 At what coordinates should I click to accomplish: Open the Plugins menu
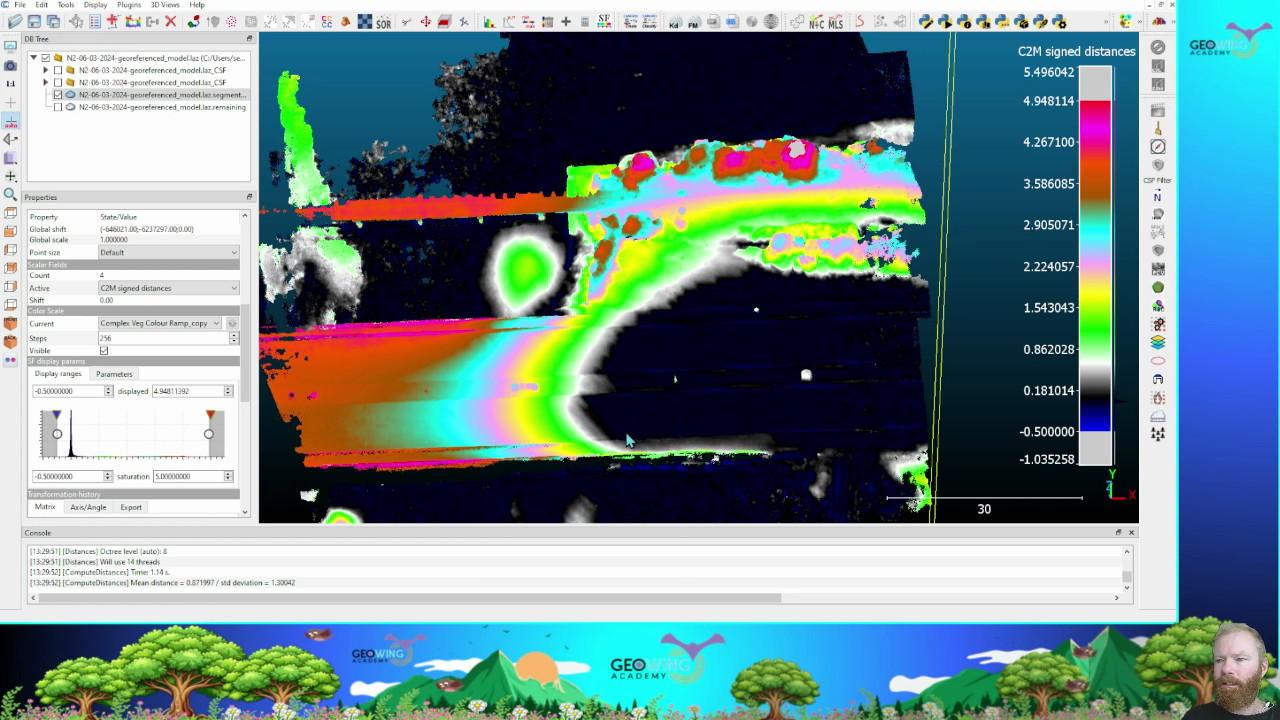[129, 5]
